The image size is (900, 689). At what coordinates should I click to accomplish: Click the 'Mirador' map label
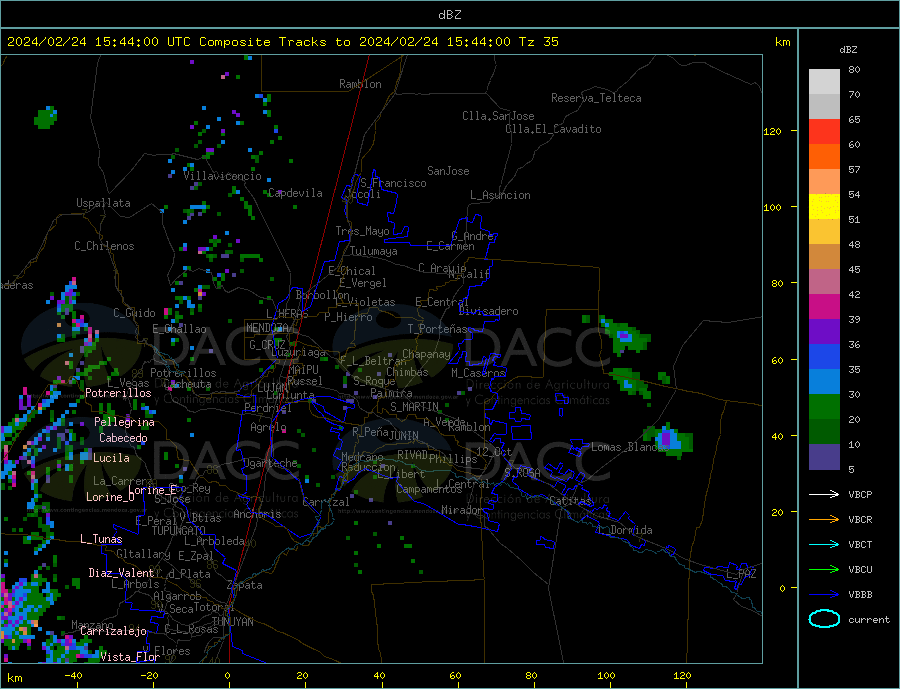click(x=462, y=510)
